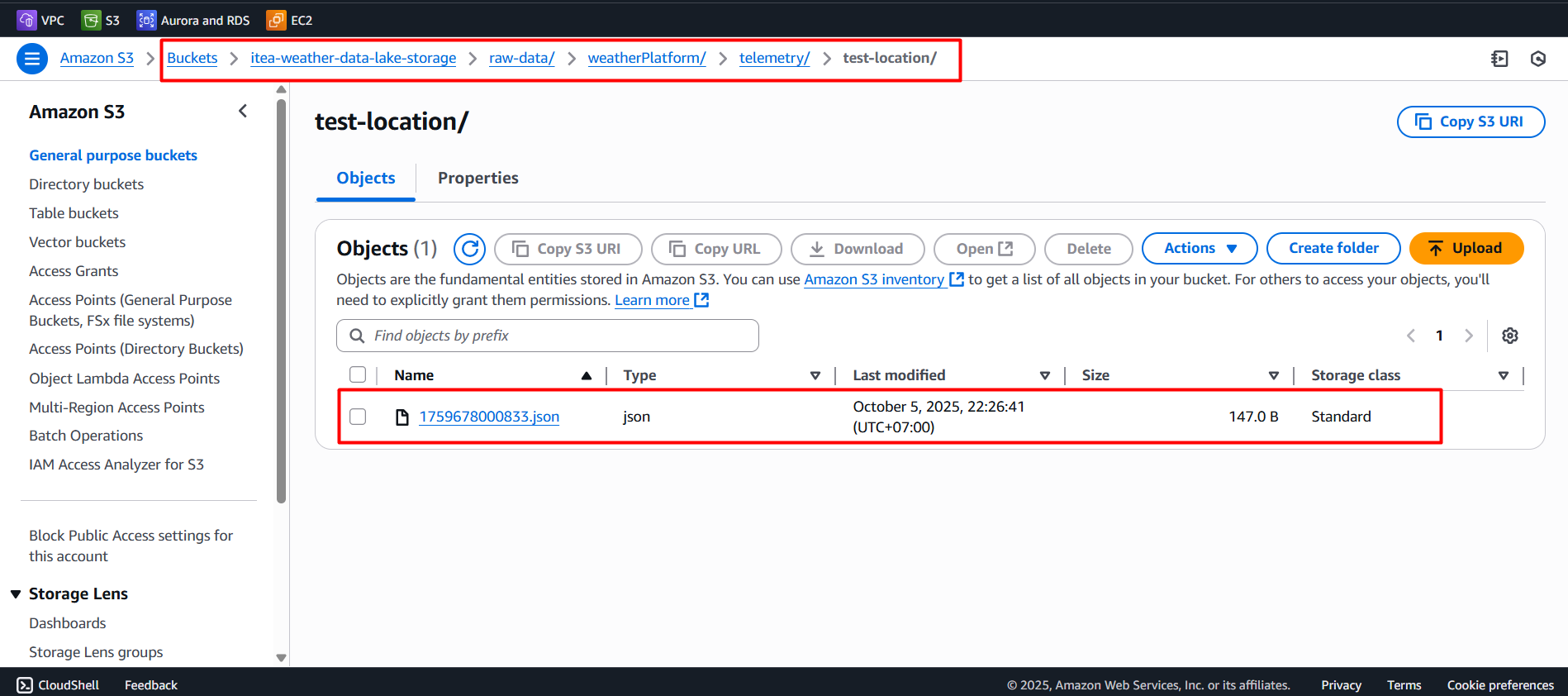This screenshot has height=696, width=1568.
Task: Open the 1759678000833.json file link
Action: click(489, 417)
